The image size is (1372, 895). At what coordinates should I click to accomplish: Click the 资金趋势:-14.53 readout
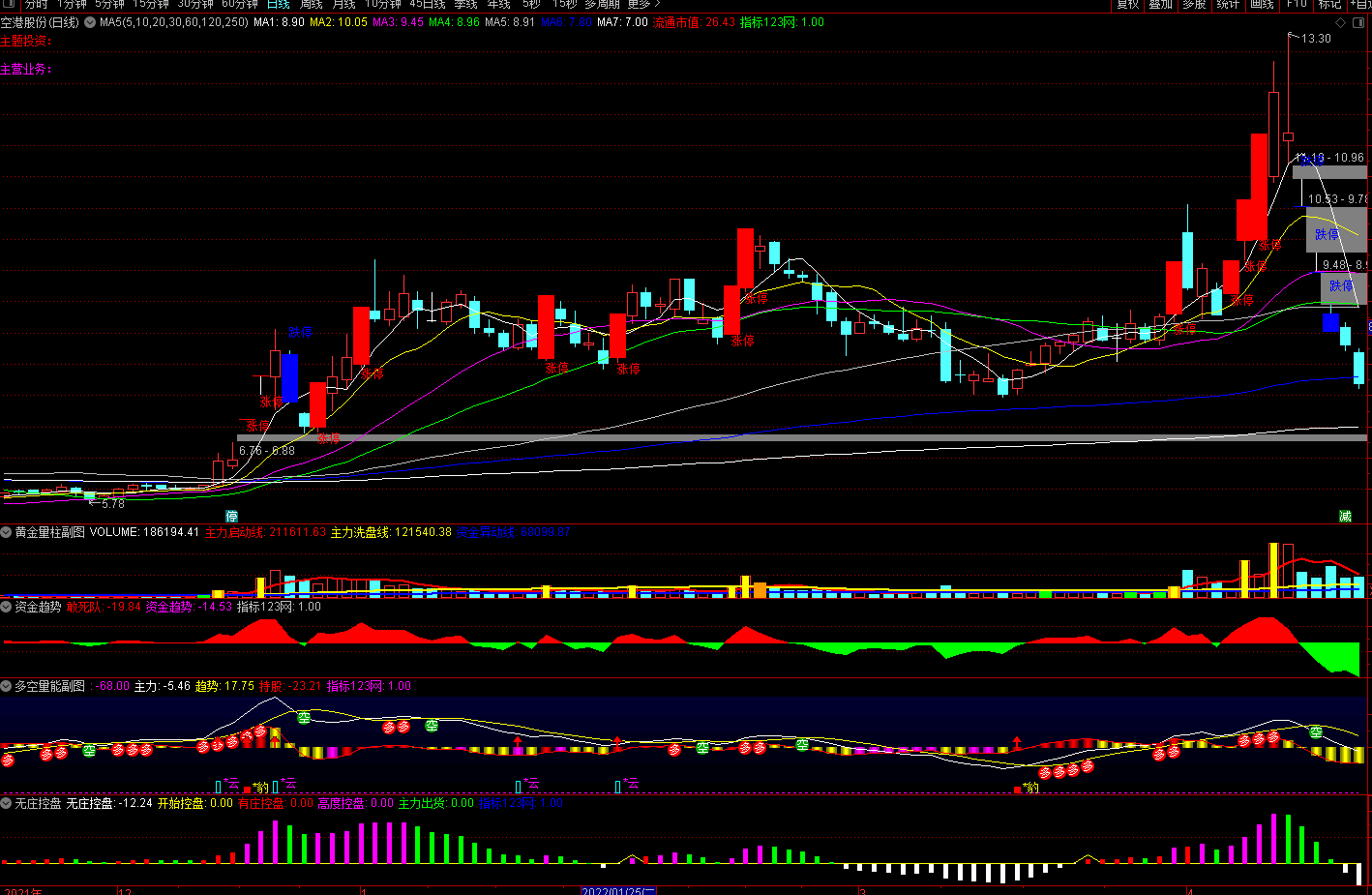[x=189, y=607]
